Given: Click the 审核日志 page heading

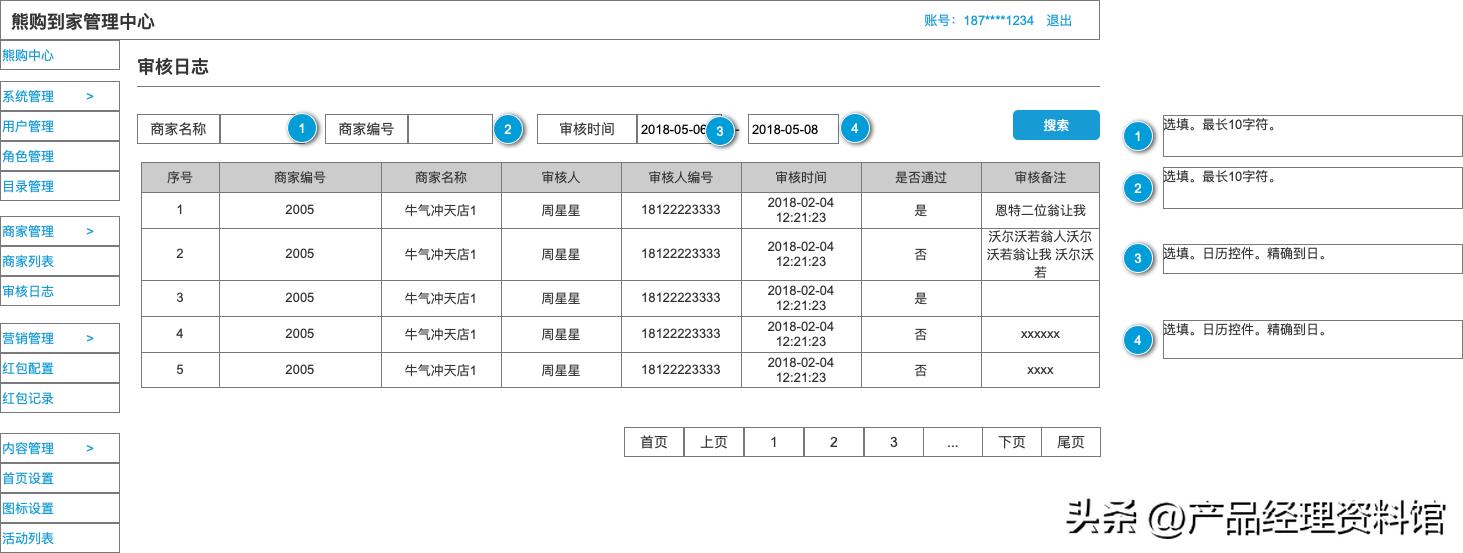Looking at the screenshot, I should pos(173,67).
